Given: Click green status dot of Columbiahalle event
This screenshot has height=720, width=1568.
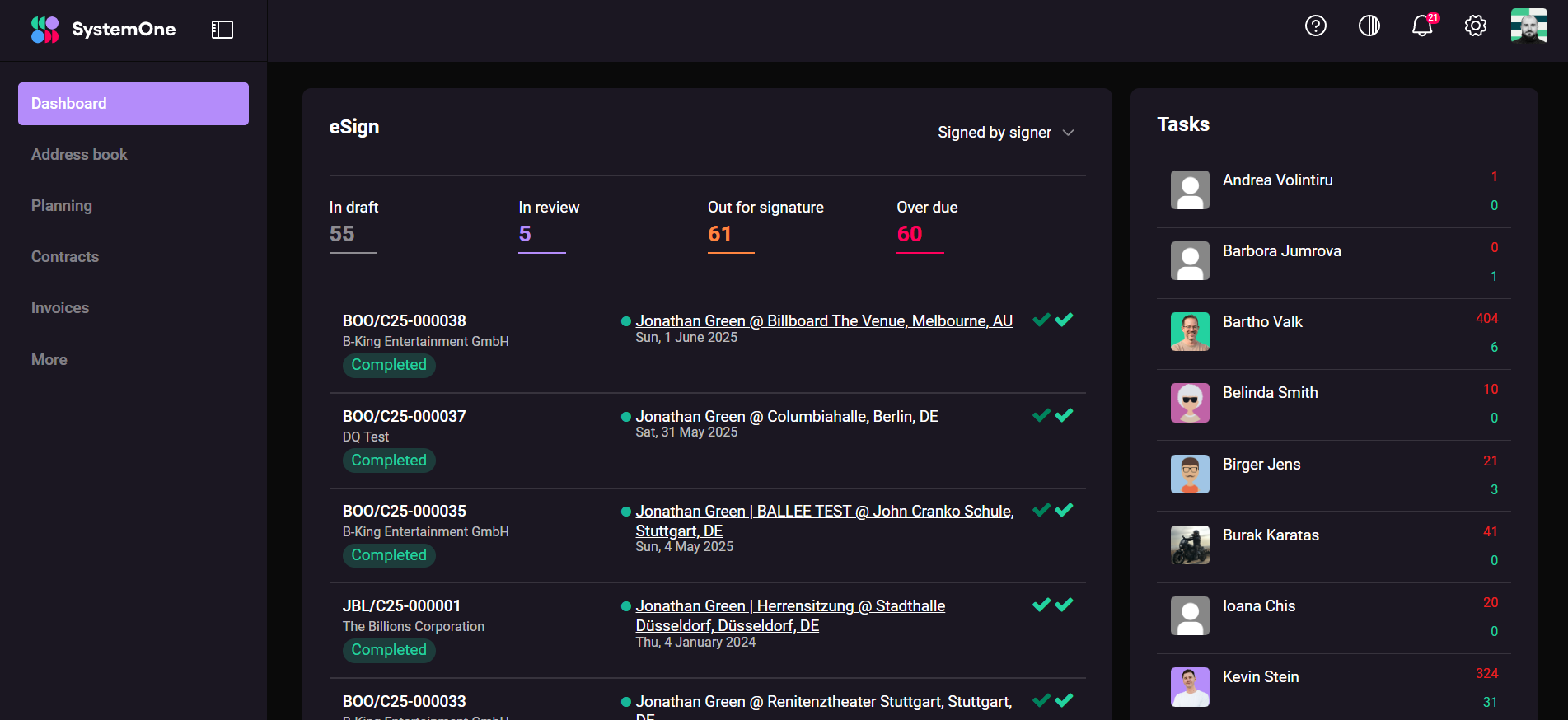Looking at the screenshot, I should pos(626,417).
